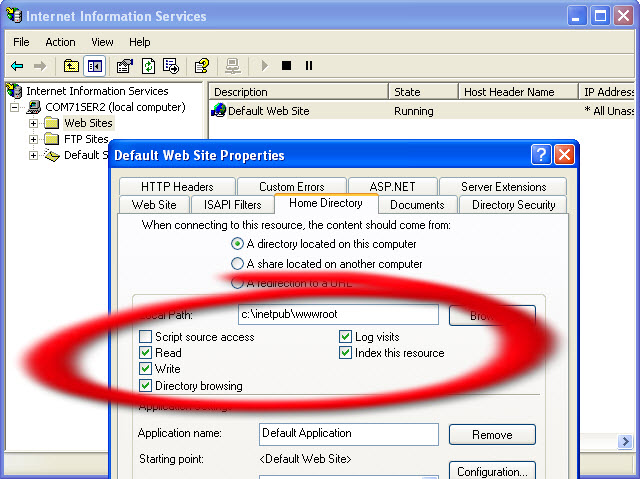The image size is (640, 479).
Task: Switch to the Web Site tab
Action: tap(154, 204)
